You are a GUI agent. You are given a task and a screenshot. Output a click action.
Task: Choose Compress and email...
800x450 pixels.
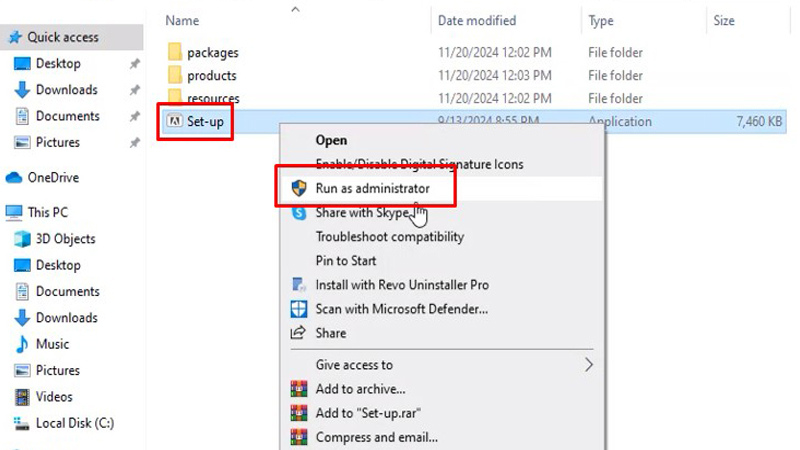point(377,437)
